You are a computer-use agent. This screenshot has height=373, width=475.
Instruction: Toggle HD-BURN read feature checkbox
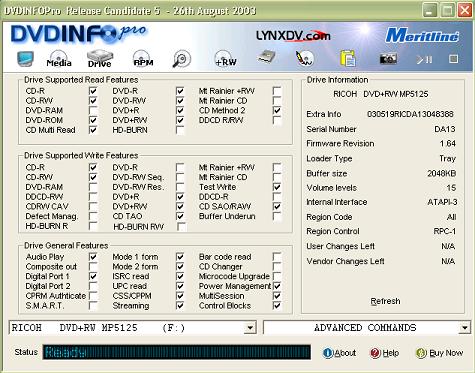click(x=180, y=130)
